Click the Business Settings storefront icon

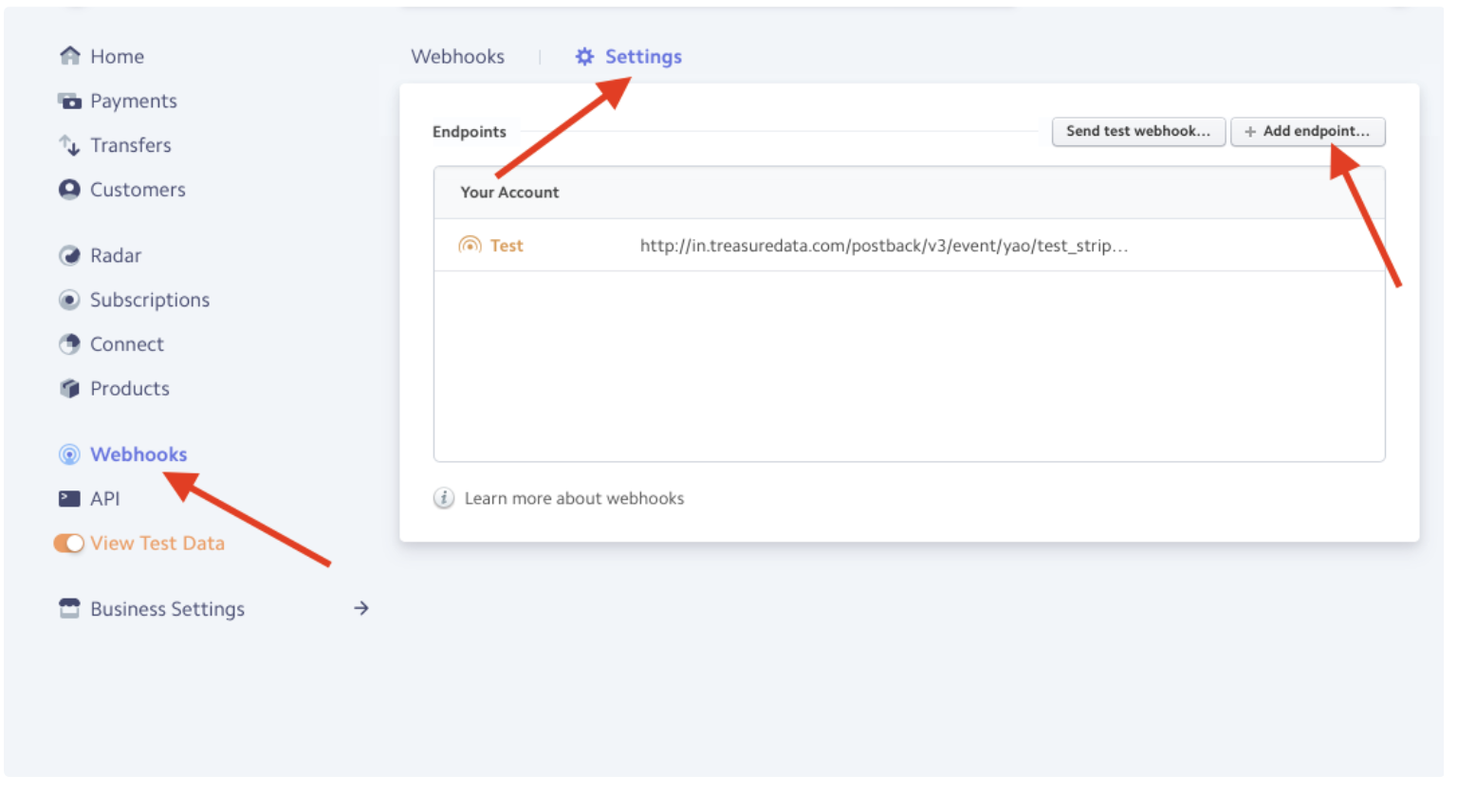(69, 609)
